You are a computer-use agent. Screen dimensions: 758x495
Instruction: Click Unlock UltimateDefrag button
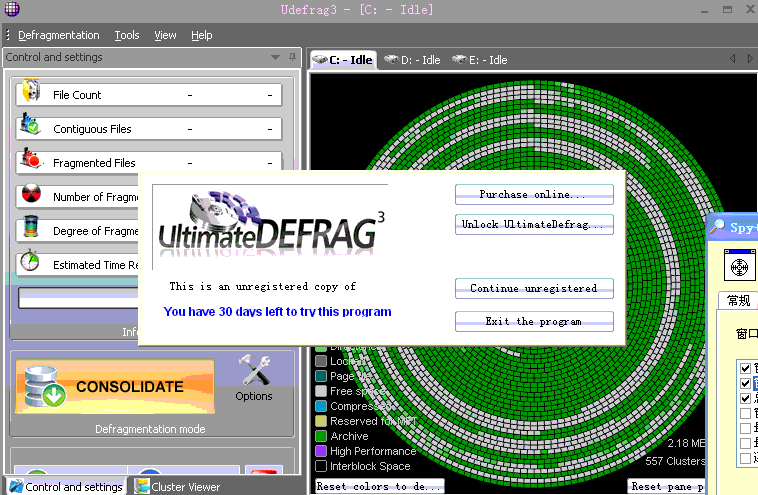coord(534,224)
